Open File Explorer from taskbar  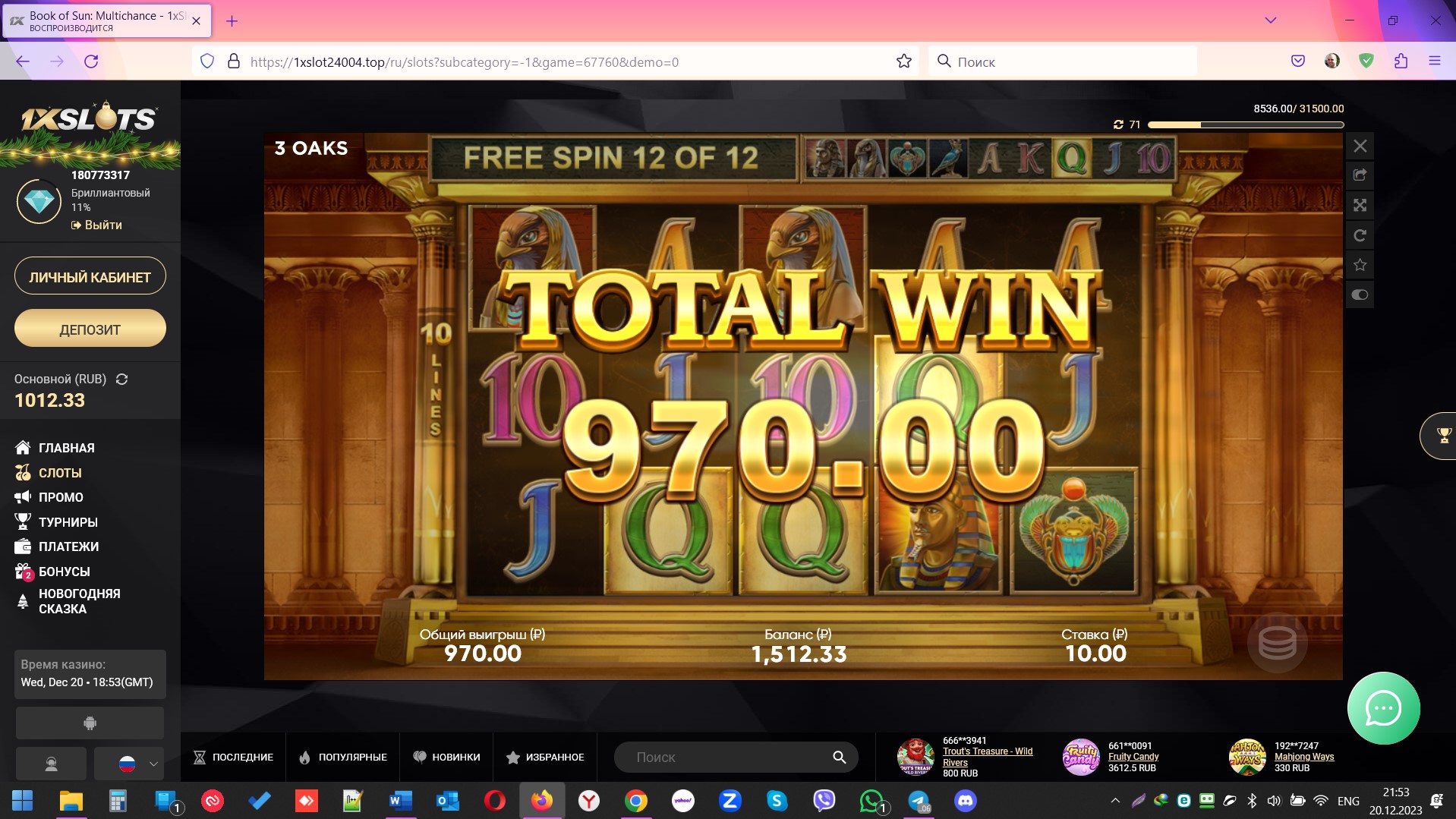[71, 801]
